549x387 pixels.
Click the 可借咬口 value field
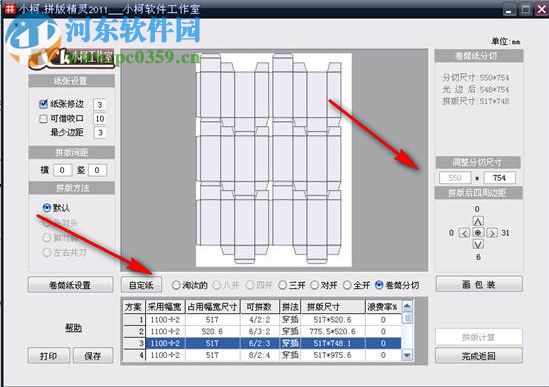[100, 119]
